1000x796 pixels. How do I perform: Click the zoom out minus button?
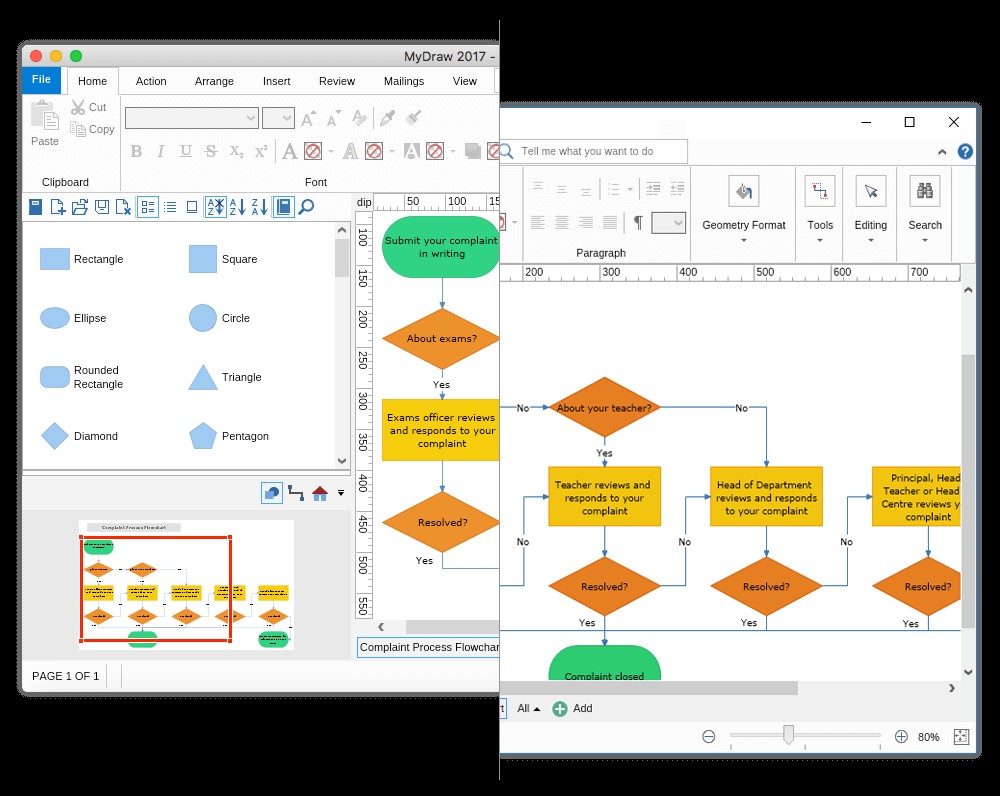click(709, 737)
